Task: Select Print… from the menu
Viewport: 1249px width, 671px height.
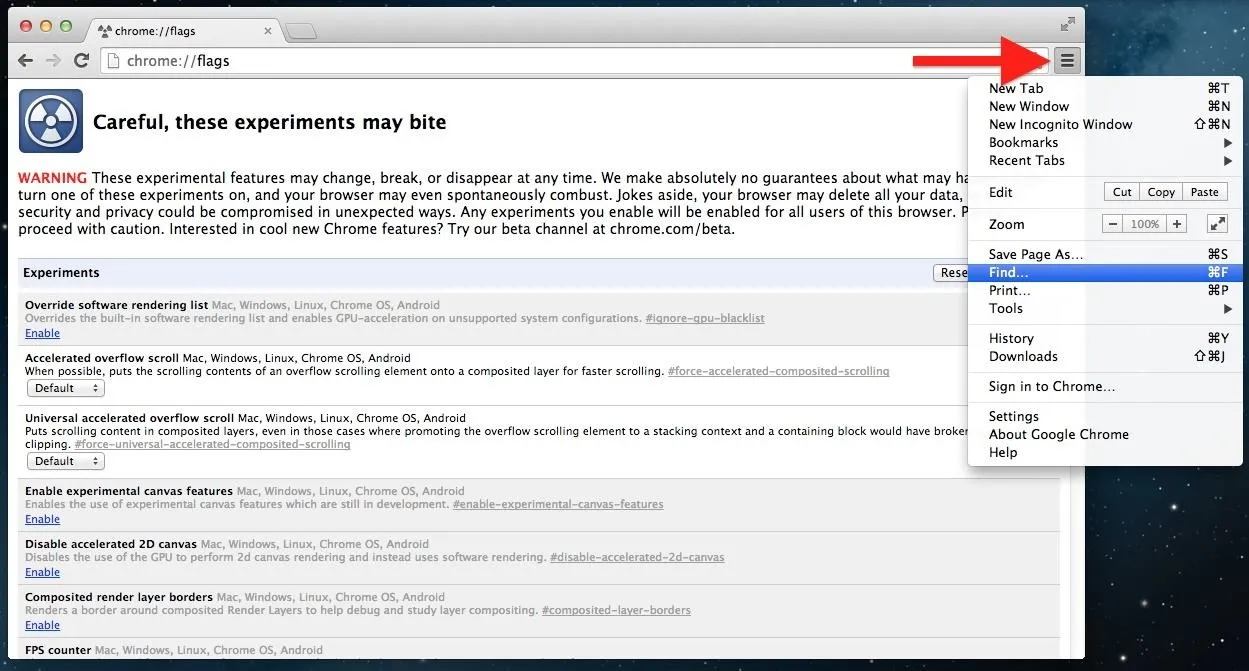Action: click(1105, 291)
